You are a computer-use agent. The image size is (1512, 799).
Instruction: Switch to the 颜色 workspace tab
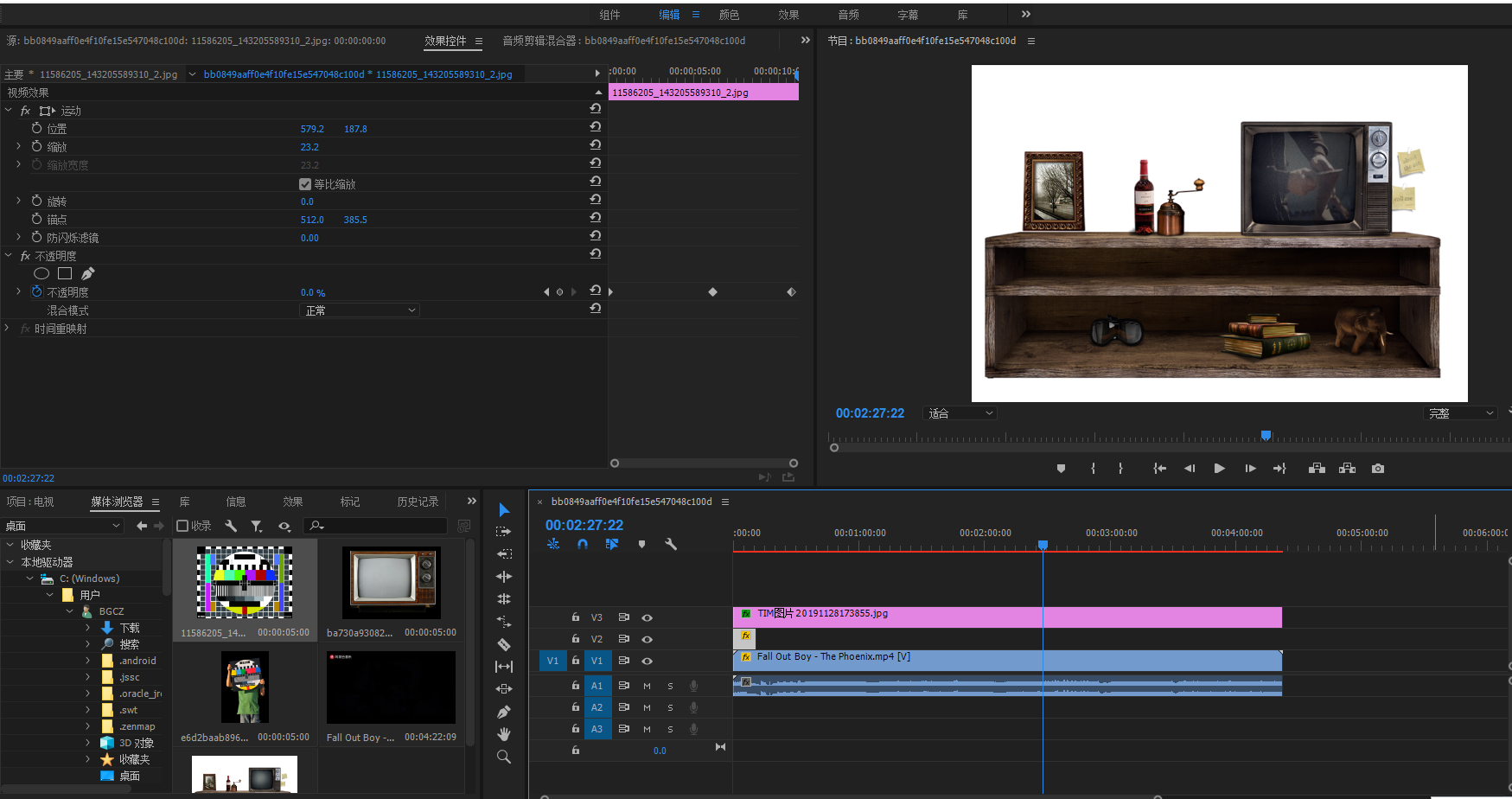729,15
